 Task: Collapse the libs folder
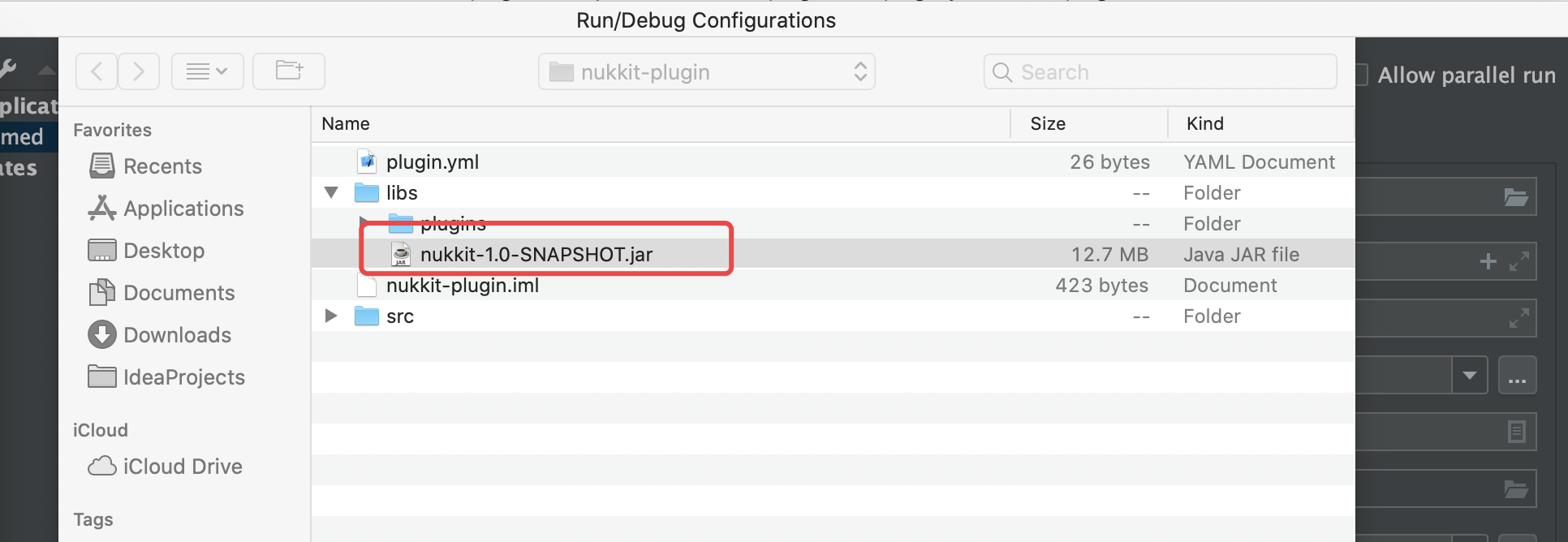click(x=331, y=193)
